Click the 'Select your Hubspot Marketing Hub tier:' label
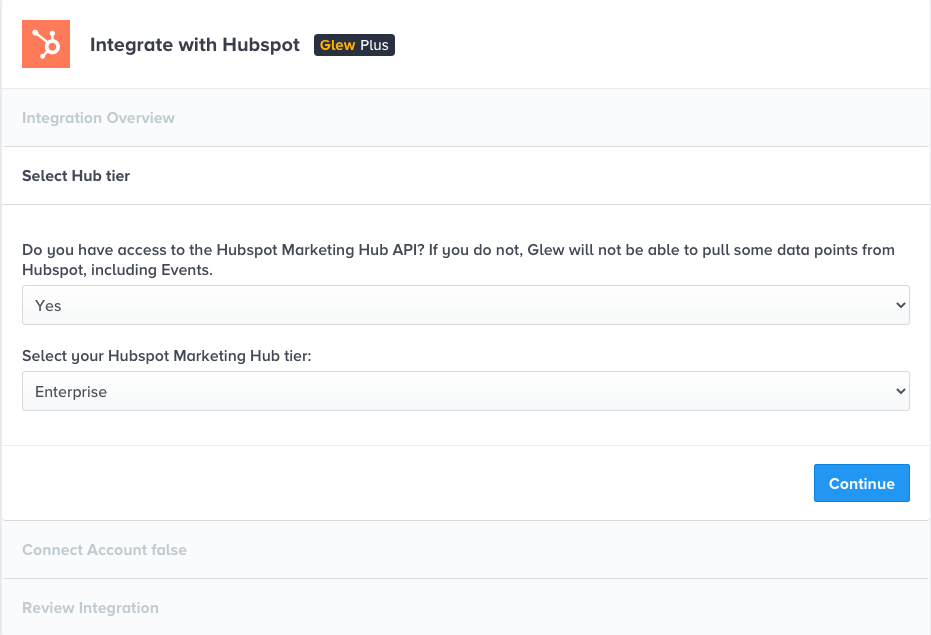931x635 pixels. click(167, 356)
